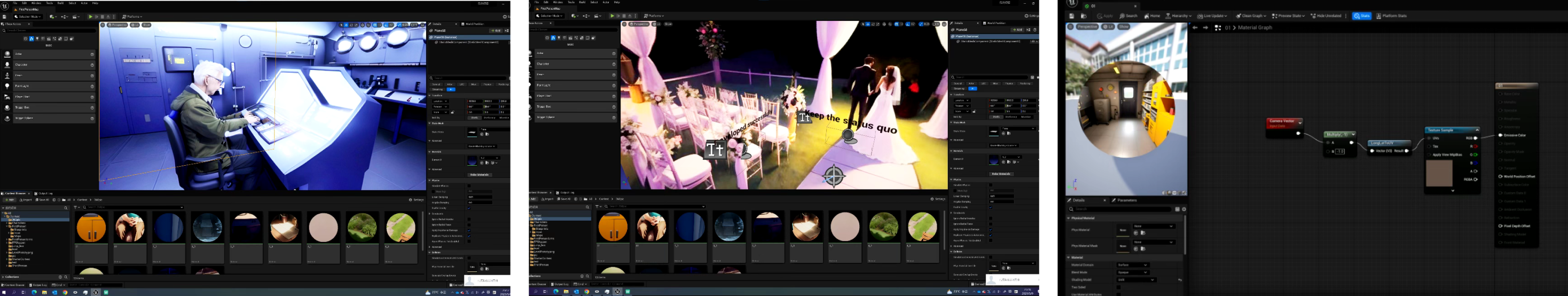
Task: Collapse the Physical Material section
Action: pos(1069,218)
